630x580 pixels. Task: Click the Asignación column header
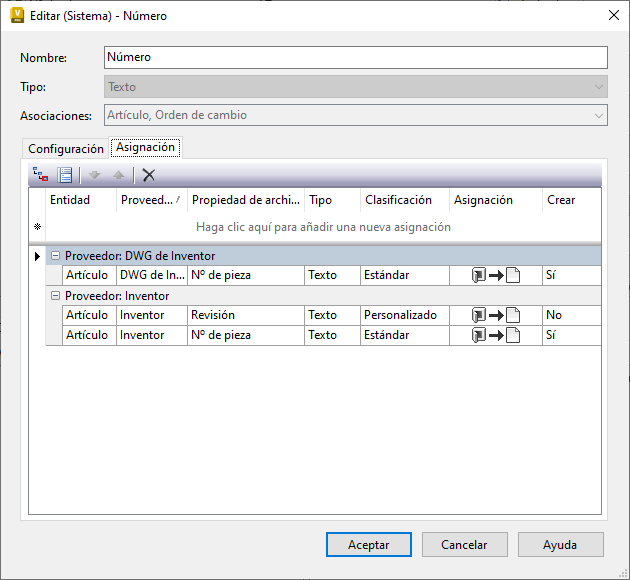pyautogui.click(x=496, y=200)
